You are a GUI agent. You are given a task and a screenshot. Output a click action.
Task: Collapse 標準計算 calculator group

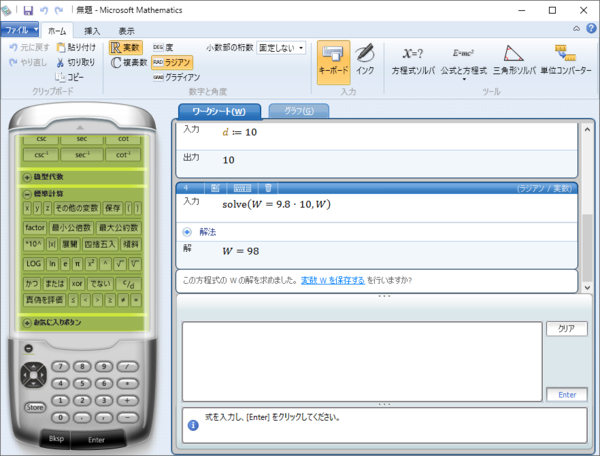26,194
